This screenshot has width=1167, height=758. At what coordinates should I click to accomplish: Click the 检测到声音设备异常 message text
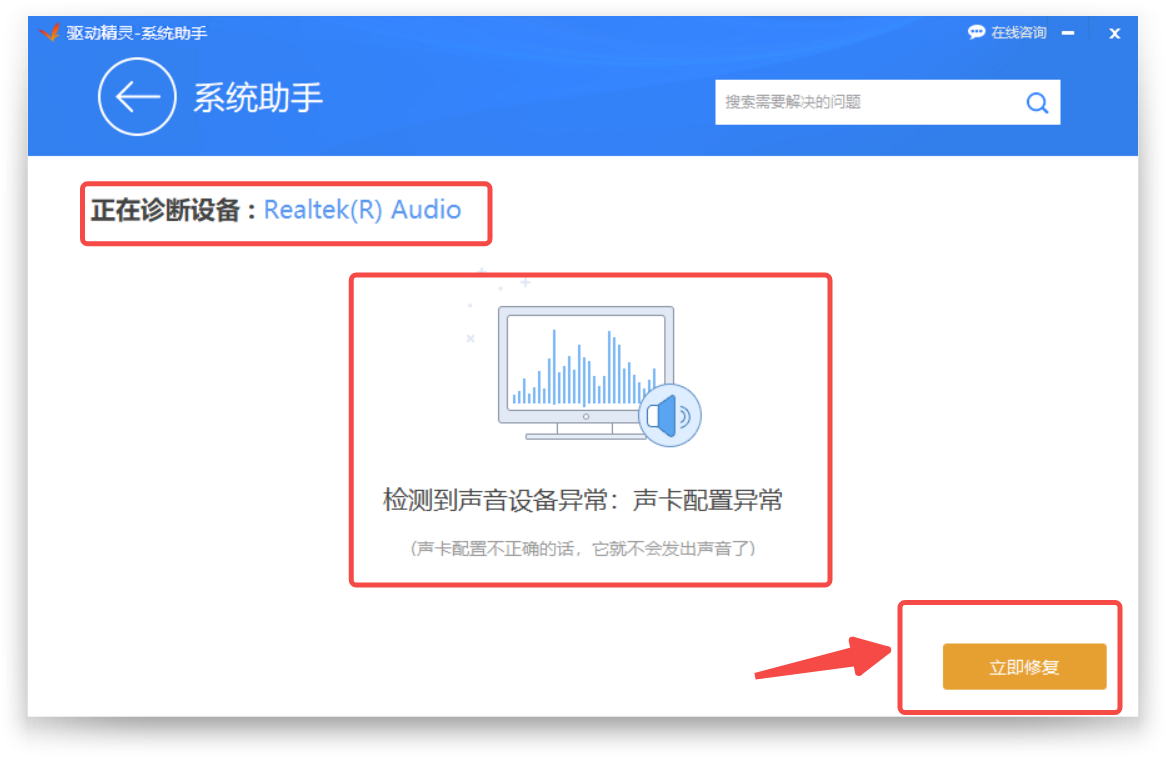coord(583,501)
